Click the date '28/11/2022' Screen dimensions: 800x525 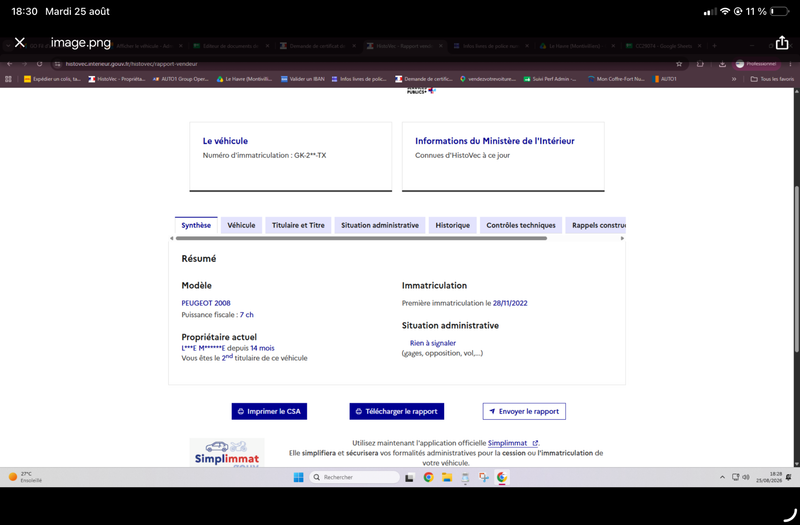[510, 303]
